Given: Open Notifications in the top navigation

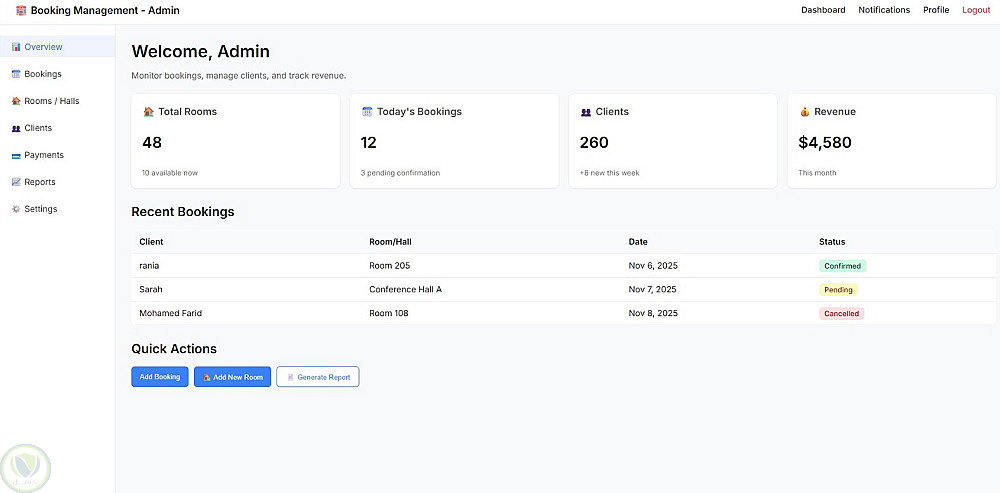Looking at the screenshot, I should (884, 10).
